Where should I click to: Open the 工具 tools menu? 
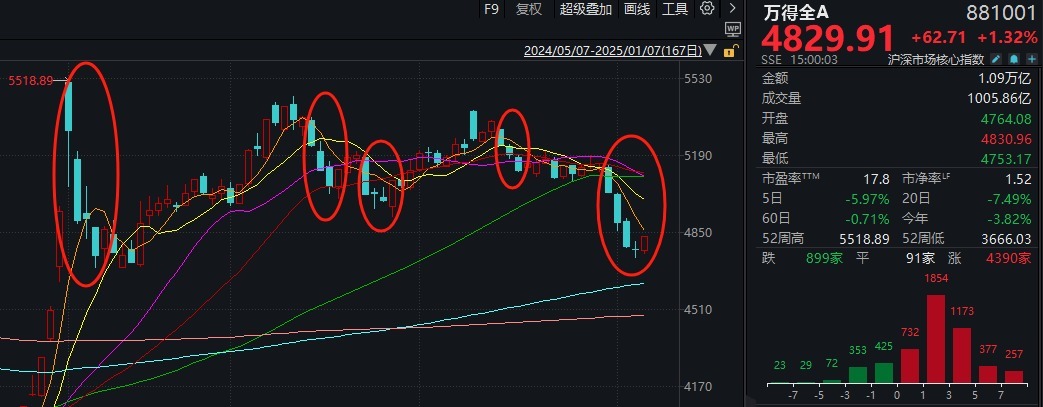pos(674,9)
